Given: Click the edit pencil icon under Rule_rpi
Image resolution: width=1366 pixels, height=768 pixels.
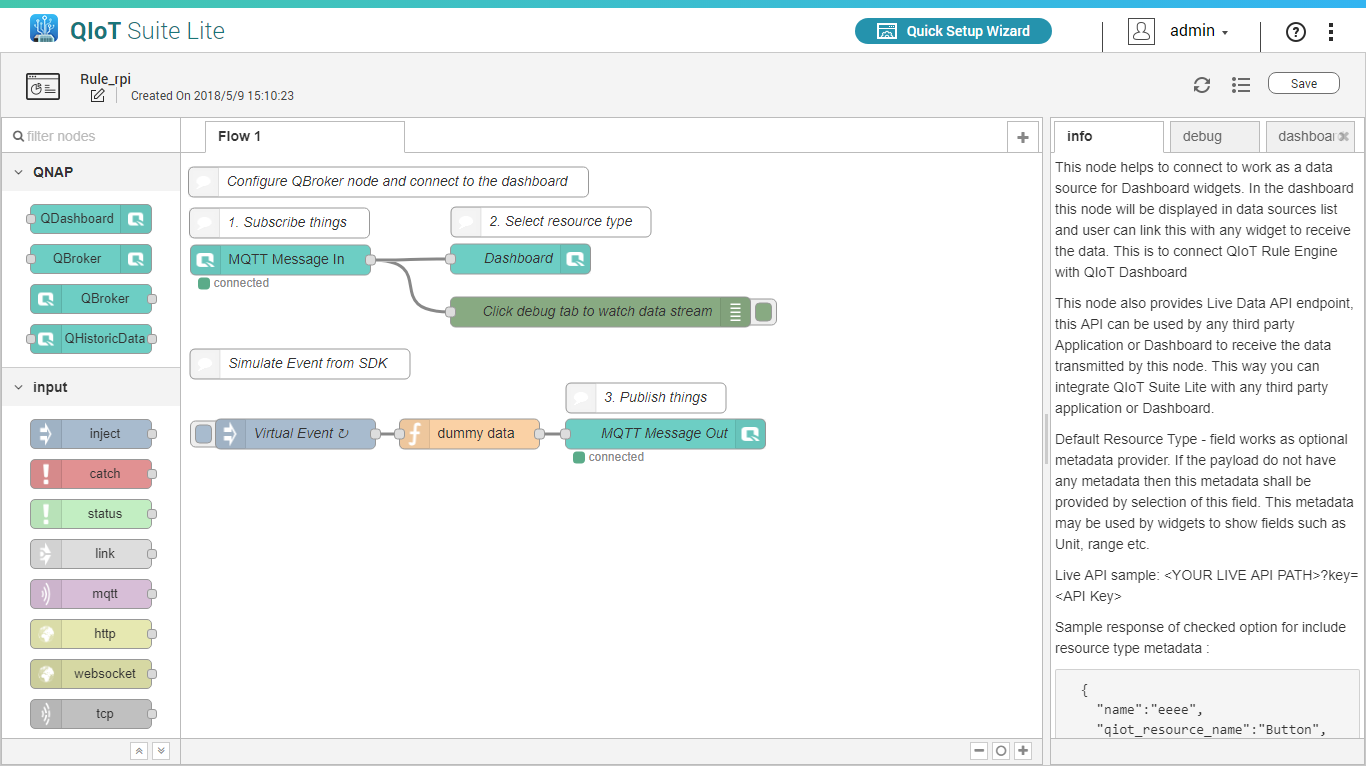Looking at the screenshot, I should pos(97,96).
